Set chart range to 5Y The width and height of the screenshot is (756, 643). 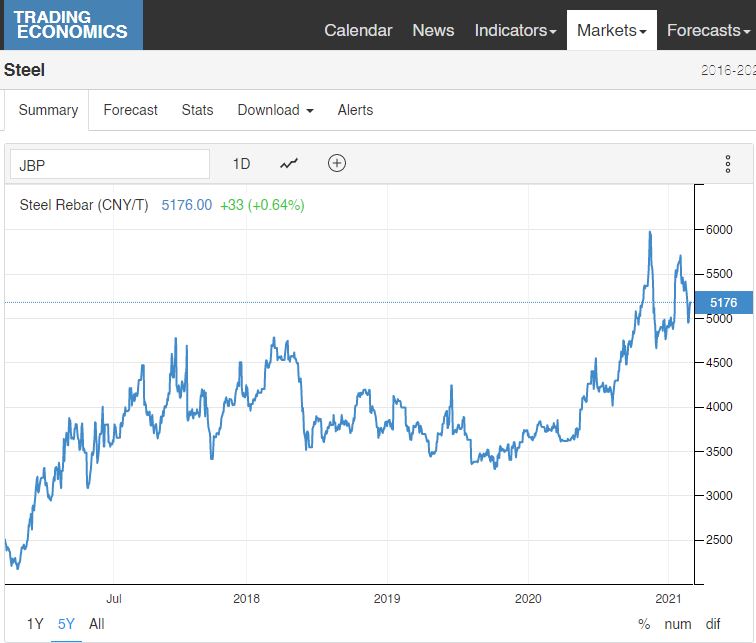pyautogui.click(x=66, y=624)
